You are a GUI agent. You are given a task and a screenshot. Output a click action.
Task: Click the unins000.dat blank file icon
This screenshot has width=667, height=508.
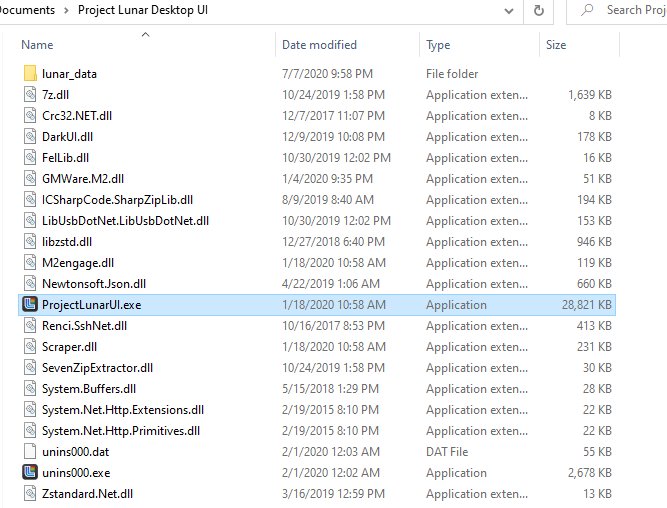click(x=30, y=451)
